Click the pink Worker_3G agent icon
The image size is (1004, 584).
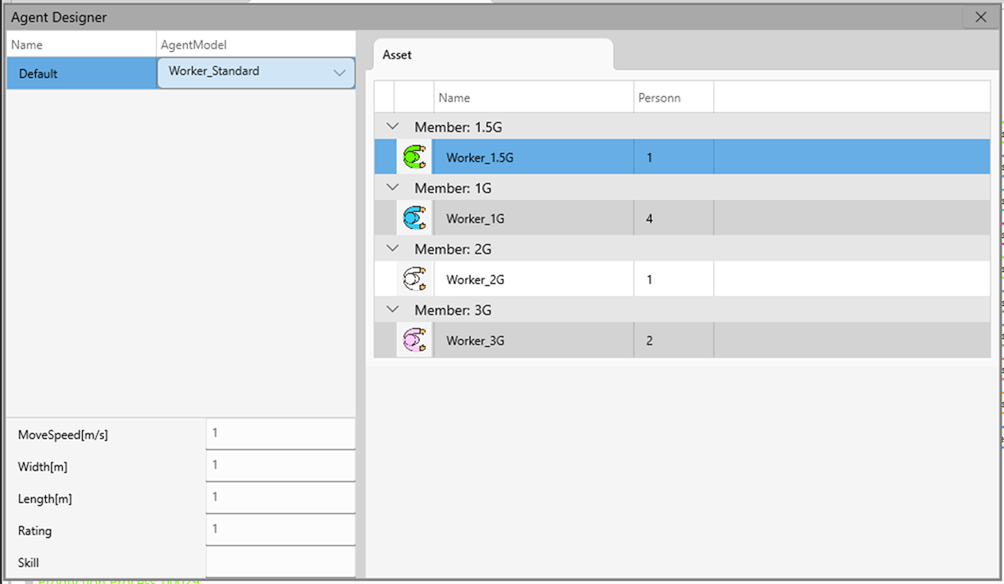pyautogui.click(x=414, y=340)
